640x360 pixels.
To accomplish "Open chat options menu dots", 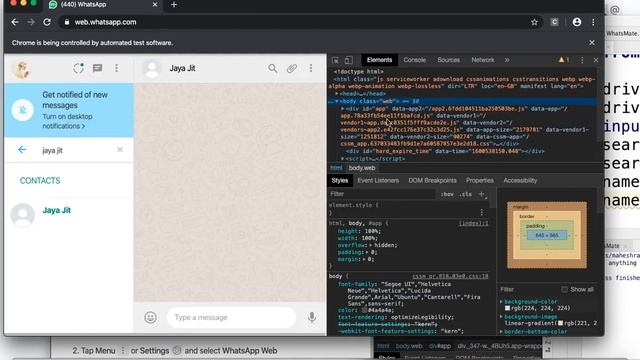I will [311, 68].
